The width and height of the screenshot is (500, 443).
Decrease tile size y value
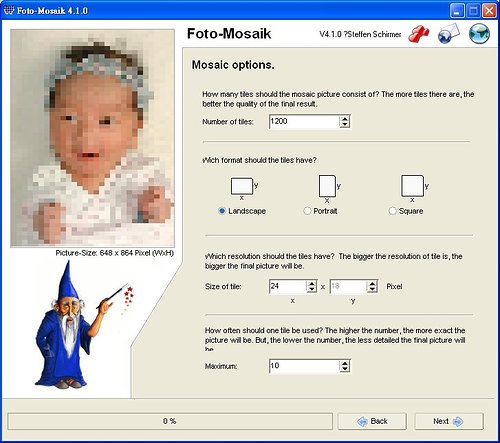click(372, 289)
